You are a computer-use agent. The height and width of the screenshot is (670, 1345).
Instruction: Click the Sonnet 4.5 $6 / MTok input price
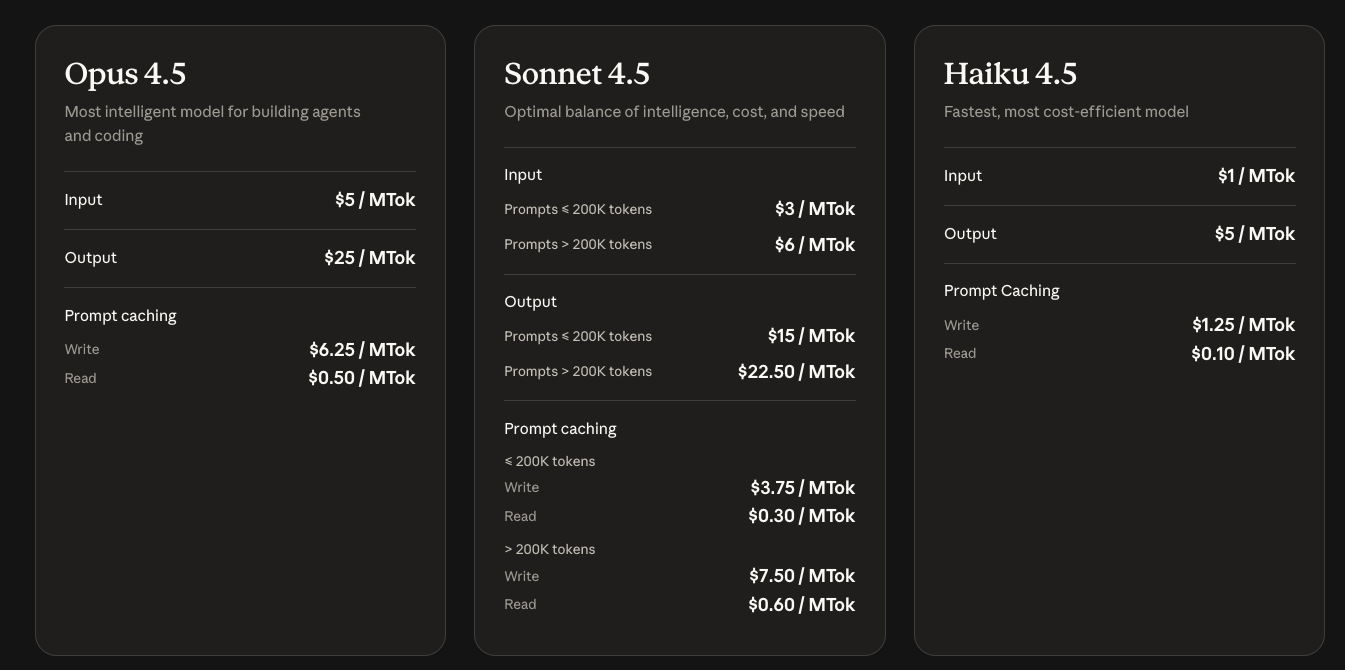pos(814,245)
